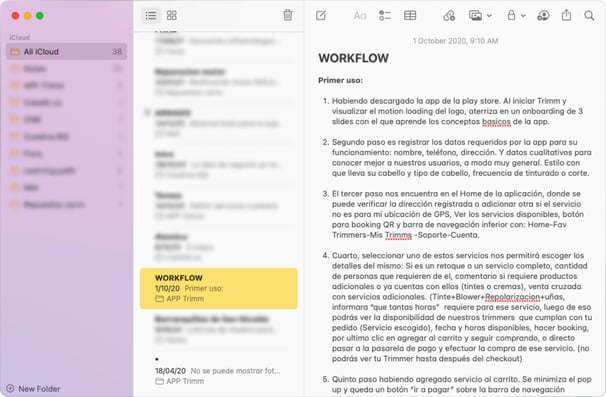This screenshot has width=606, height=397.
Task: Open search with magnifier icon
Action: coord(589,15)
